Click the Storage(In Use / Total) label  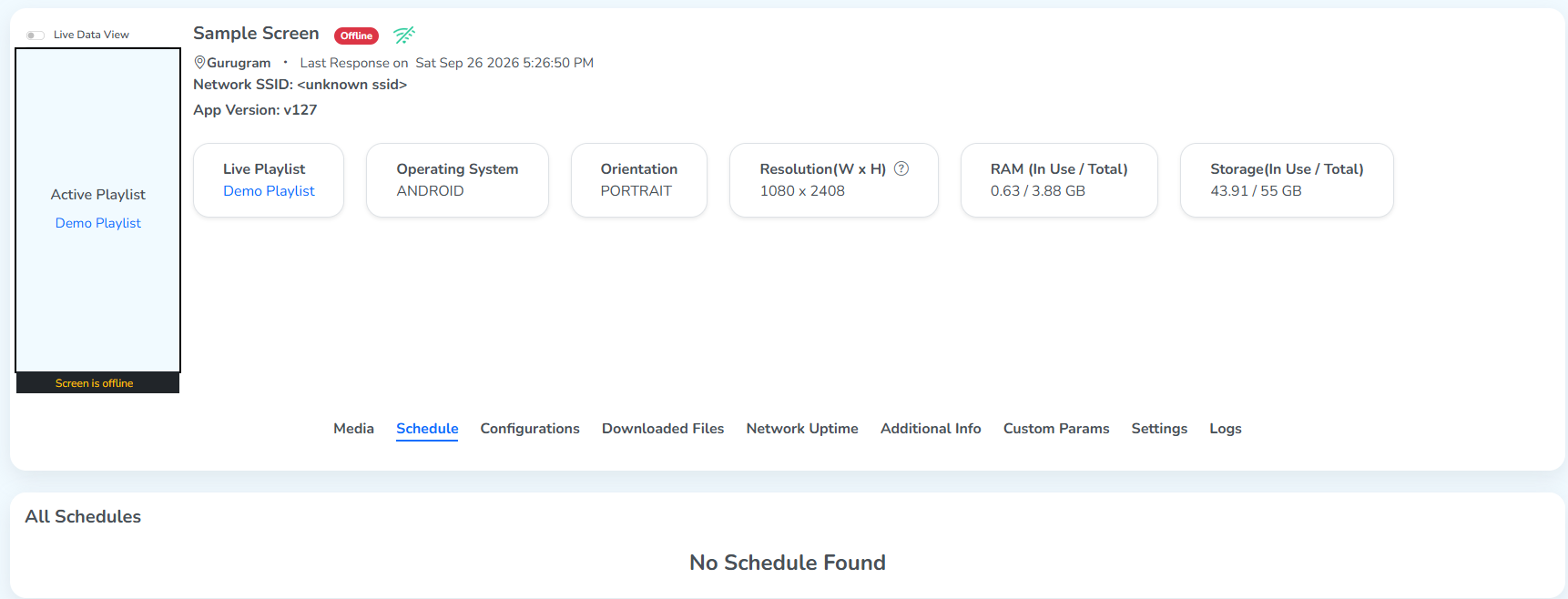pyautogui.click(x=1287, y=169)
